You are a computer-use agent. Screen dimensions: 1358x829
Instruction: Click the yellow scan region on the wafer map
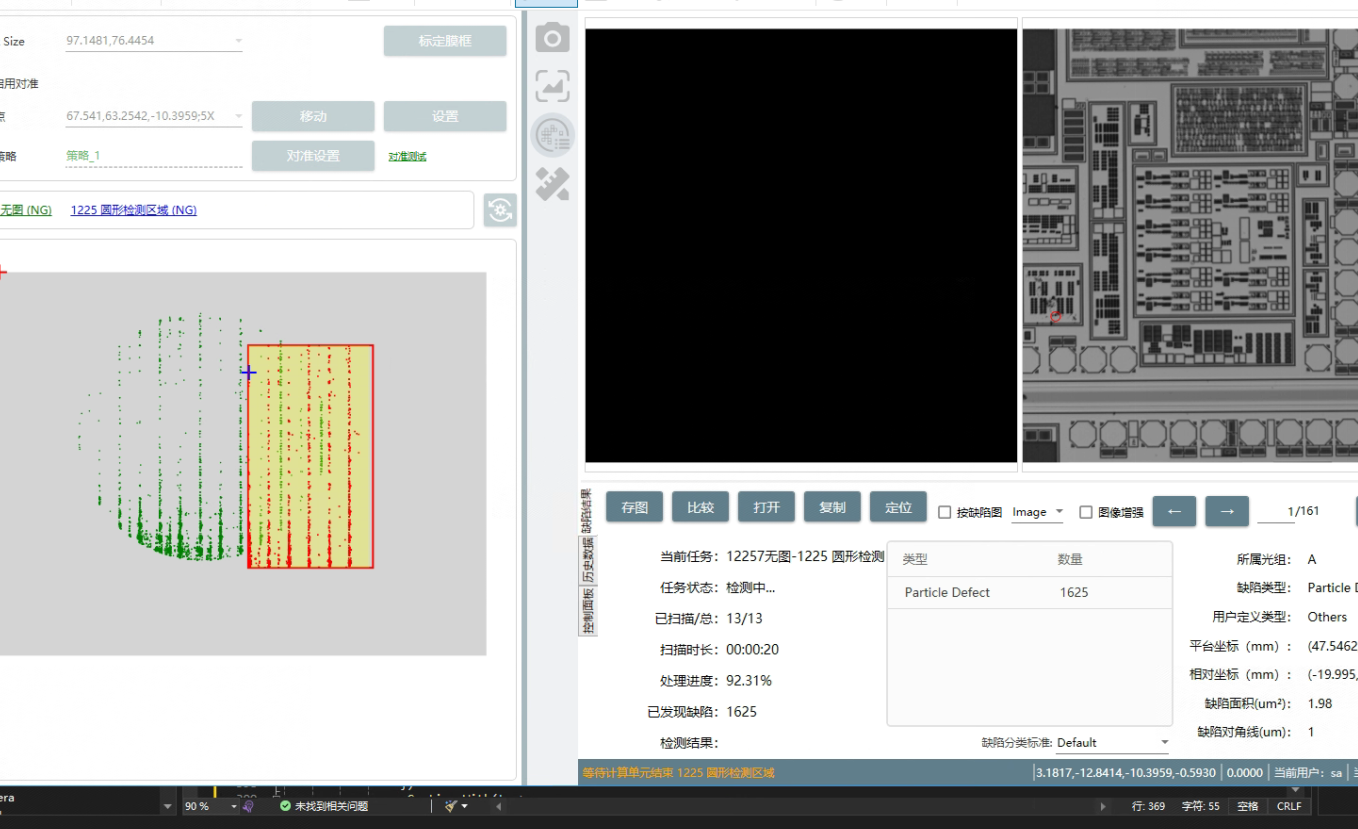[x=310, y=457]
